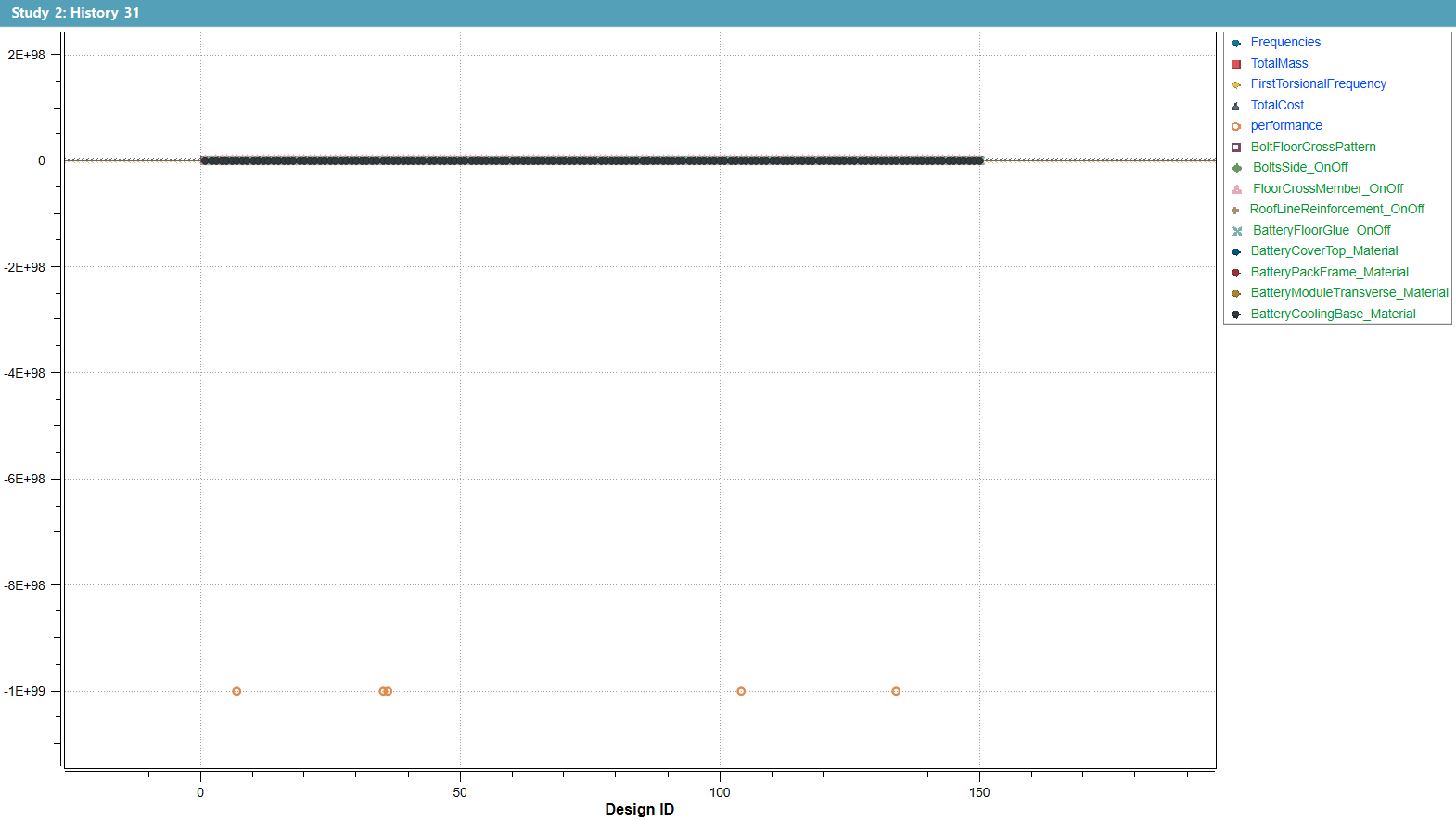Click the 50 x-axis tick label
The height and width of the screenshot is (821, 1456).
[460, 792]
